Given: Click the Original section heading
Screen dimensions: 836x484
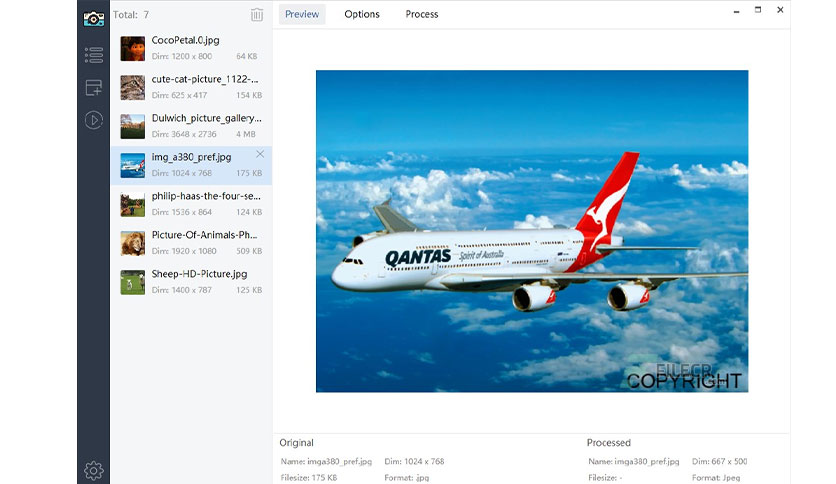Looking at the screenshot, I should (x=296, y=443).
